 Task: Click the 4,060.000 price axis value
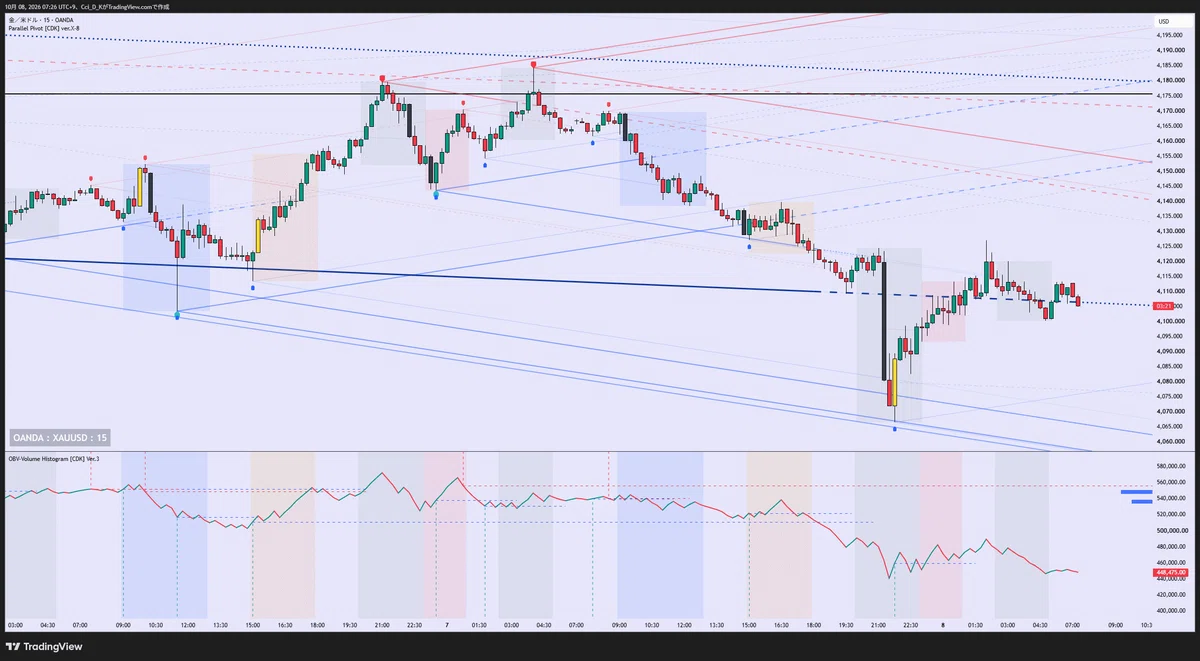[x=1171, y=441]
